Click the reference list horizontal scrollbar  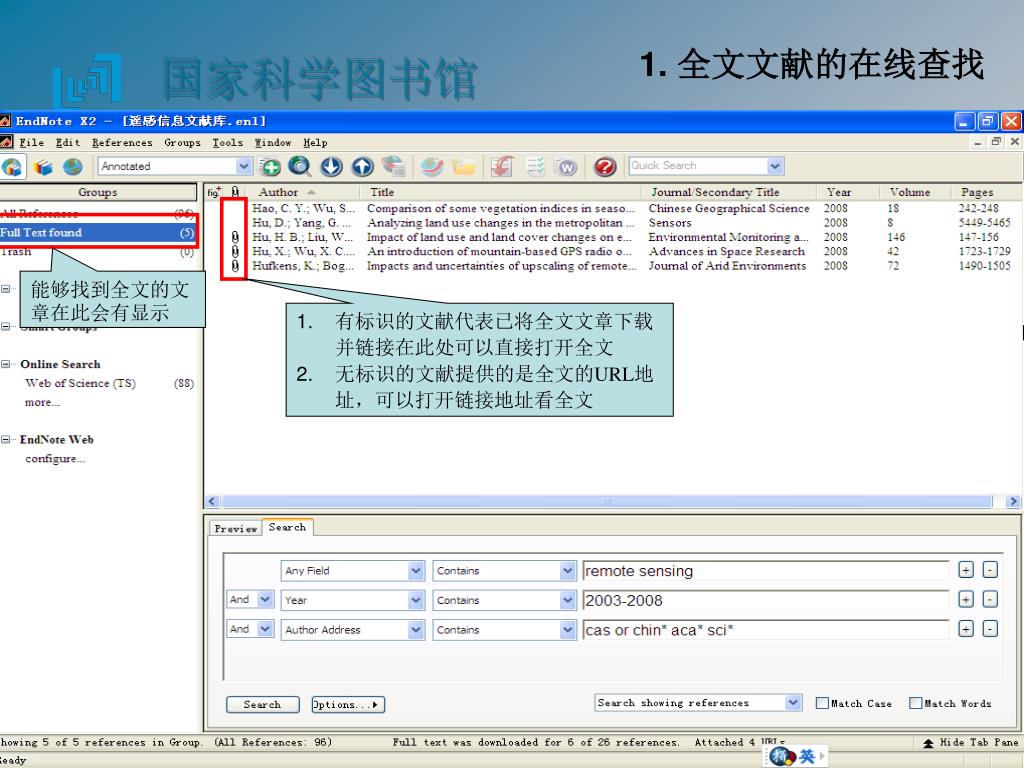(607, 502)
